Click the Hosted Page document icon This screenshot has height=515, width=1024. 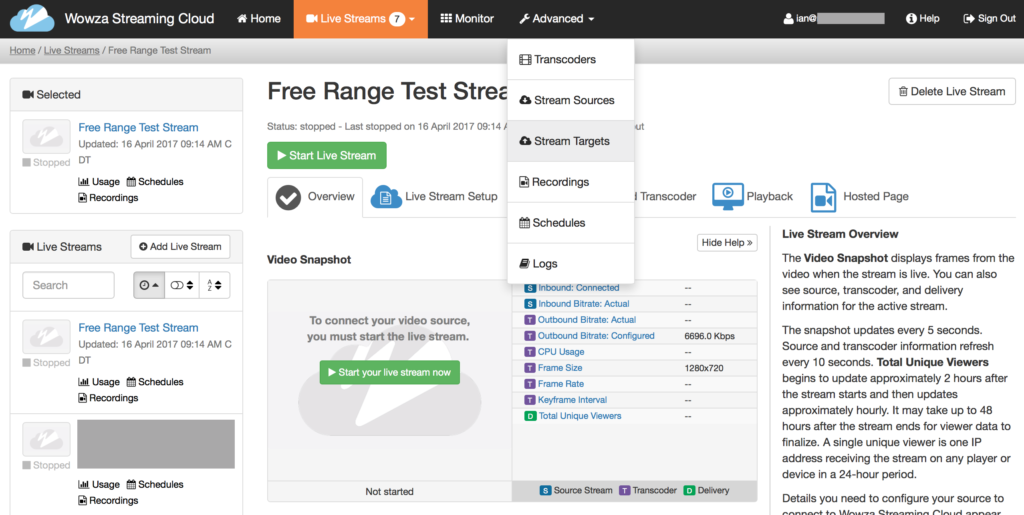point(824,197)
